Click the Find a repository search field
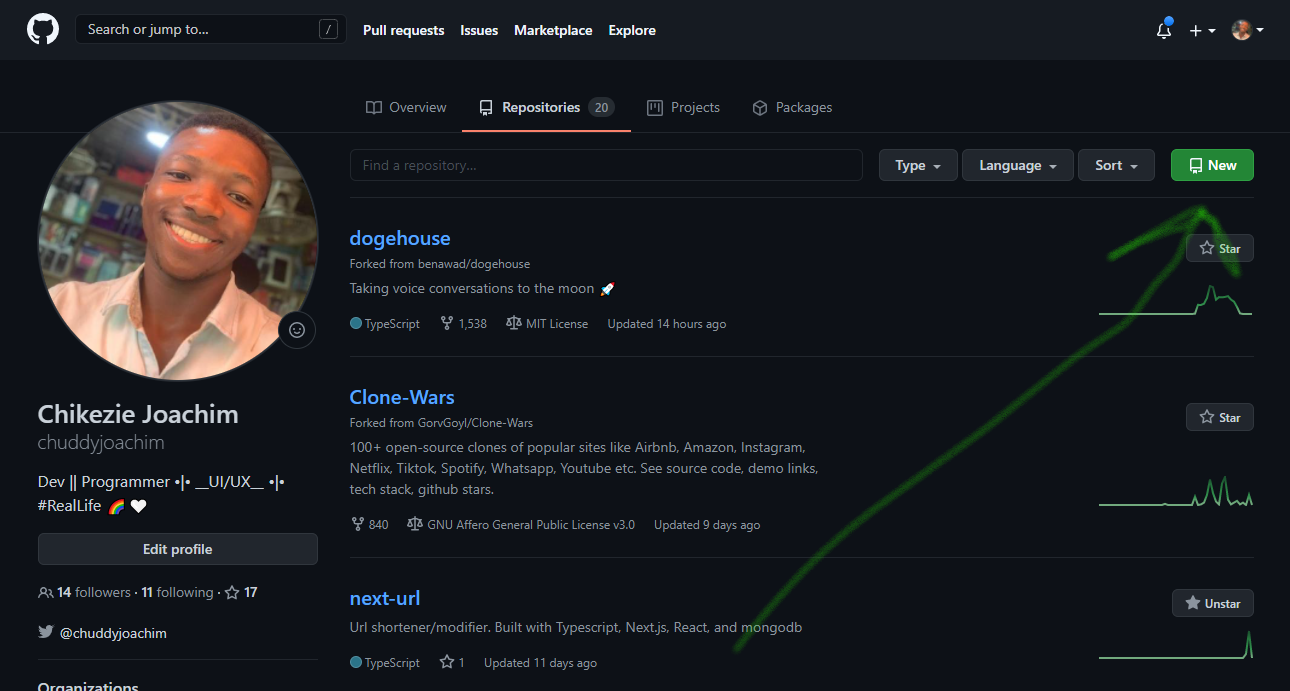 pos(605,165)
